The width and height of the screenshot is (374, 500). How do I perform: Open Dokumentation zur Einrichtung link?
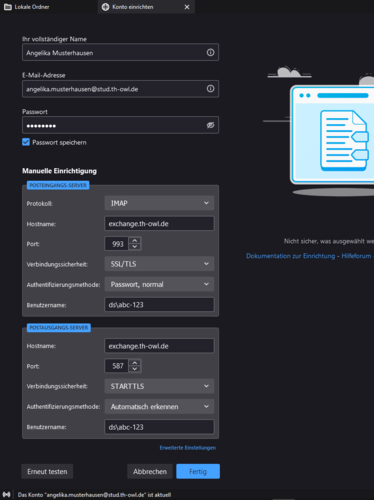point(290,256)
